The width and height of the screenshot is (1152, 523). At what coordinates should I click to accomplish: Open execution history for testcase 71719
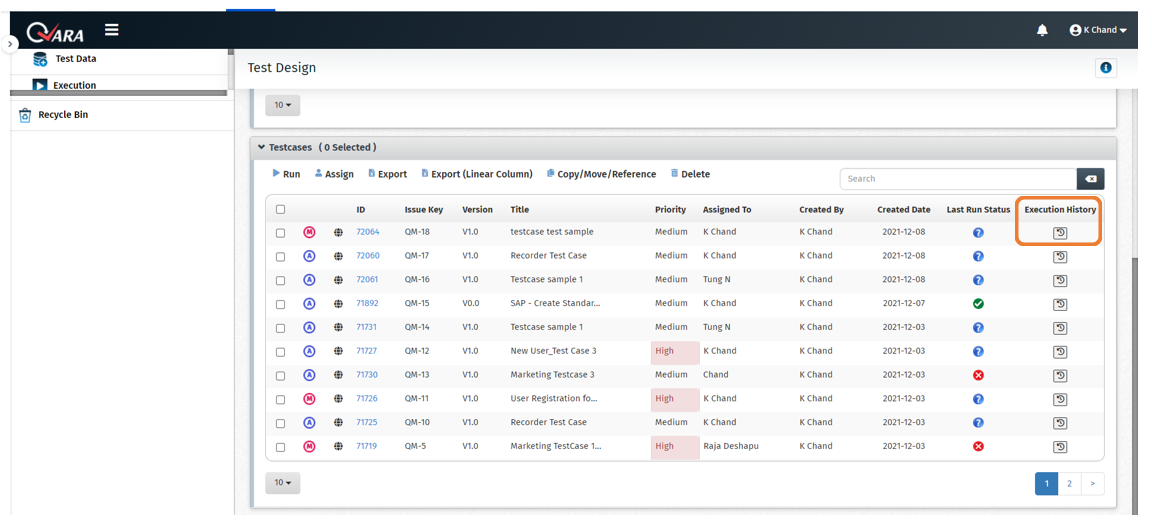tap(1060, 447)
